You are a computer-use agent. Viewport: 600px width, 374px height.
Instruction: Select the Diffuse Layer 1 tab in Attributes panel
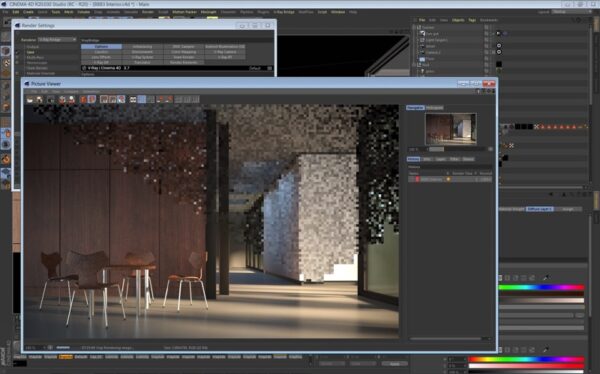[540, 209]
